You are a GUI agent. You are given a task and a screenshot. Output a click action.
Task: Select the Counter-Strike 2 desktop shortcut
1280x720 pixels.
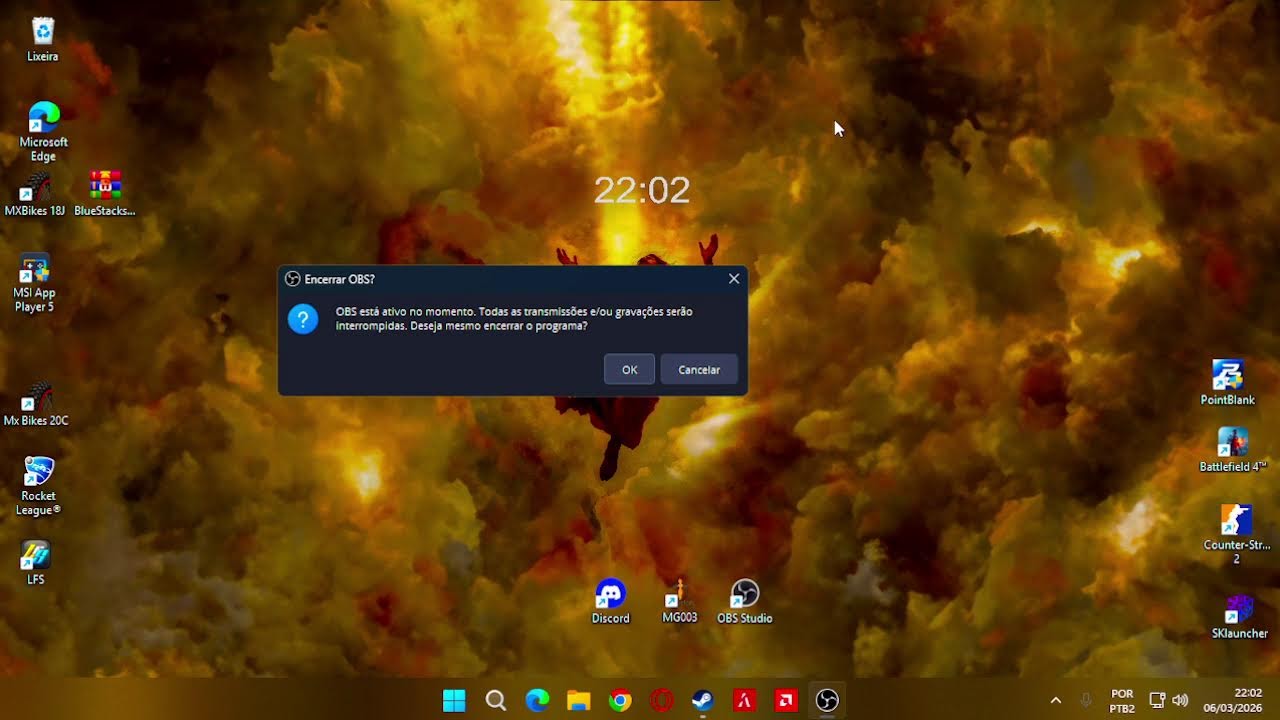point(1237,534)
